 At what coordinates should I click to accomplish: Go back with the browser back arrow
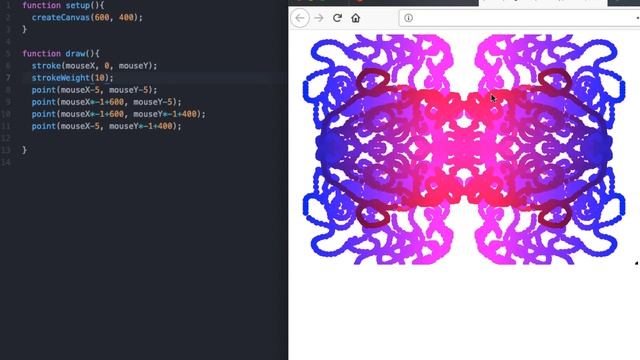point(300,18)
